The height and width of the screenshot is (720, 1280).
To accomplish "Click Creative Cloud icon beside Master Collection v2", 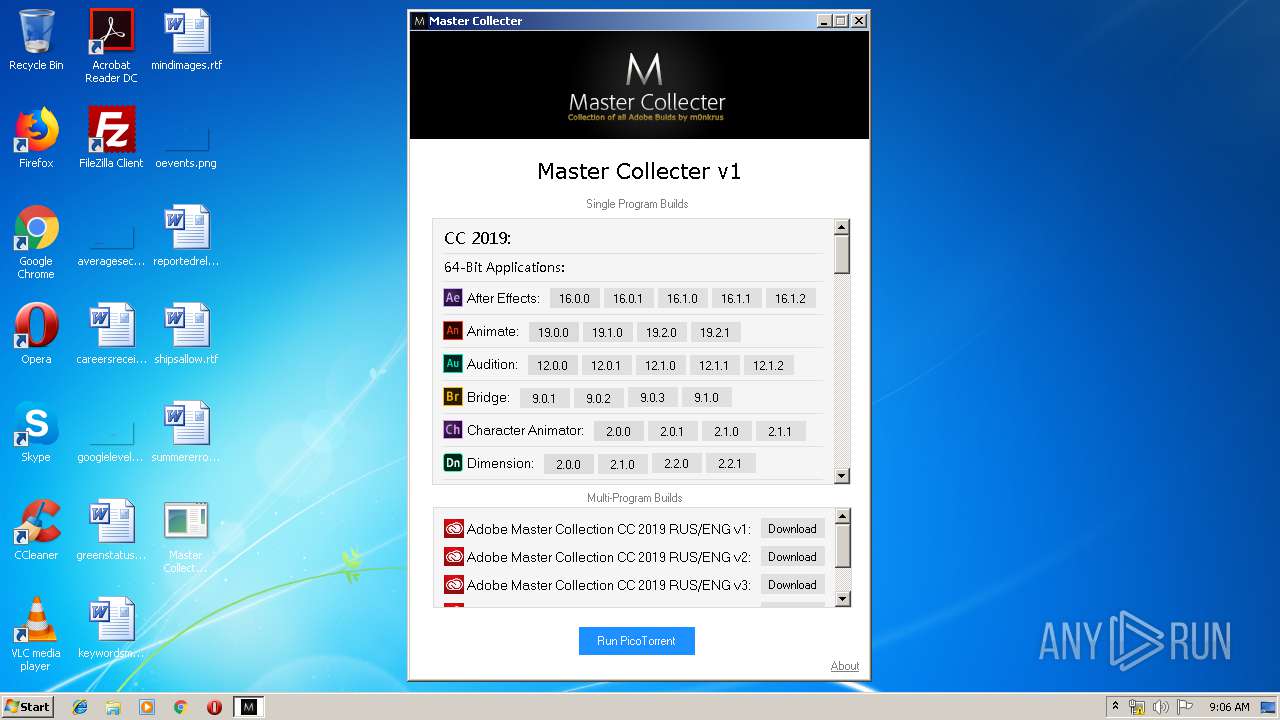I will [454, 557].
